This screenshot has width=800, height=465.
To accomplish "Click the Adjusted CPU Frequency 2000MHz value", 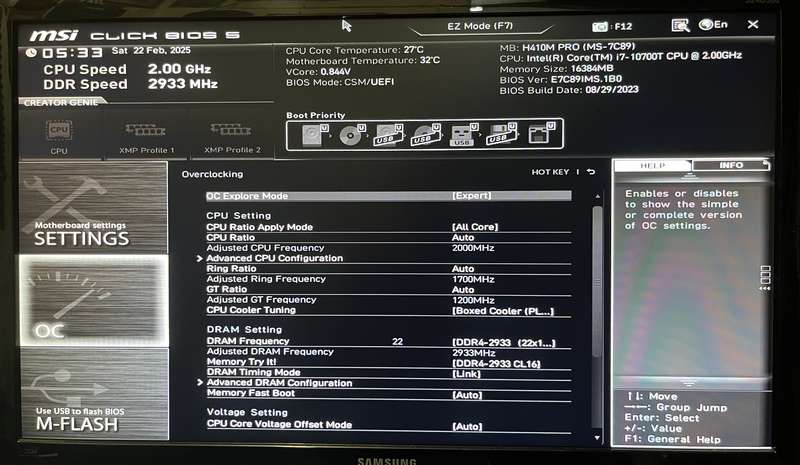I will point(473,248).
